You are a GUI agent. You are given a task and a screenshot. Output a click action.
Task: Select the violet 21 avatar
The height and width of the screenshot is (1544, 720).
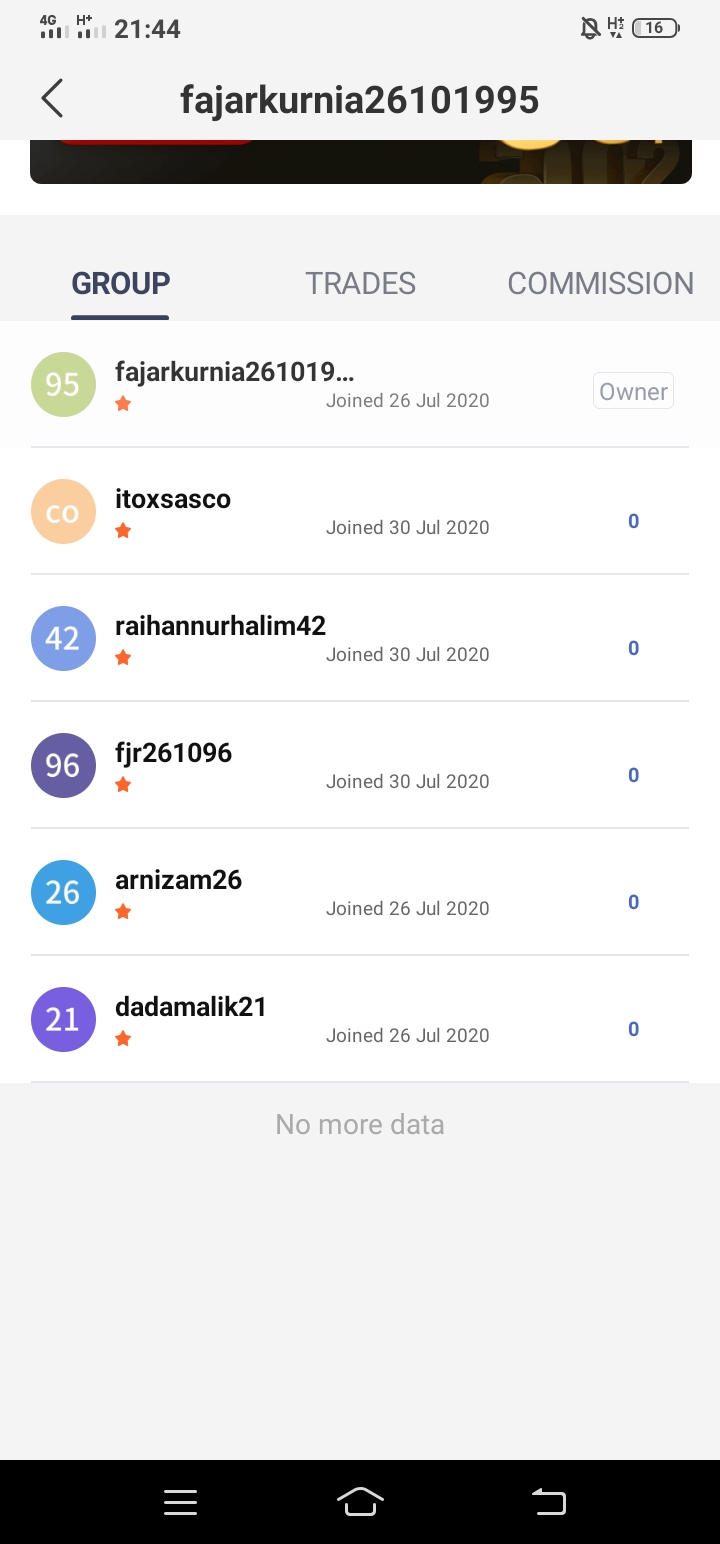tap(63, 1019)
